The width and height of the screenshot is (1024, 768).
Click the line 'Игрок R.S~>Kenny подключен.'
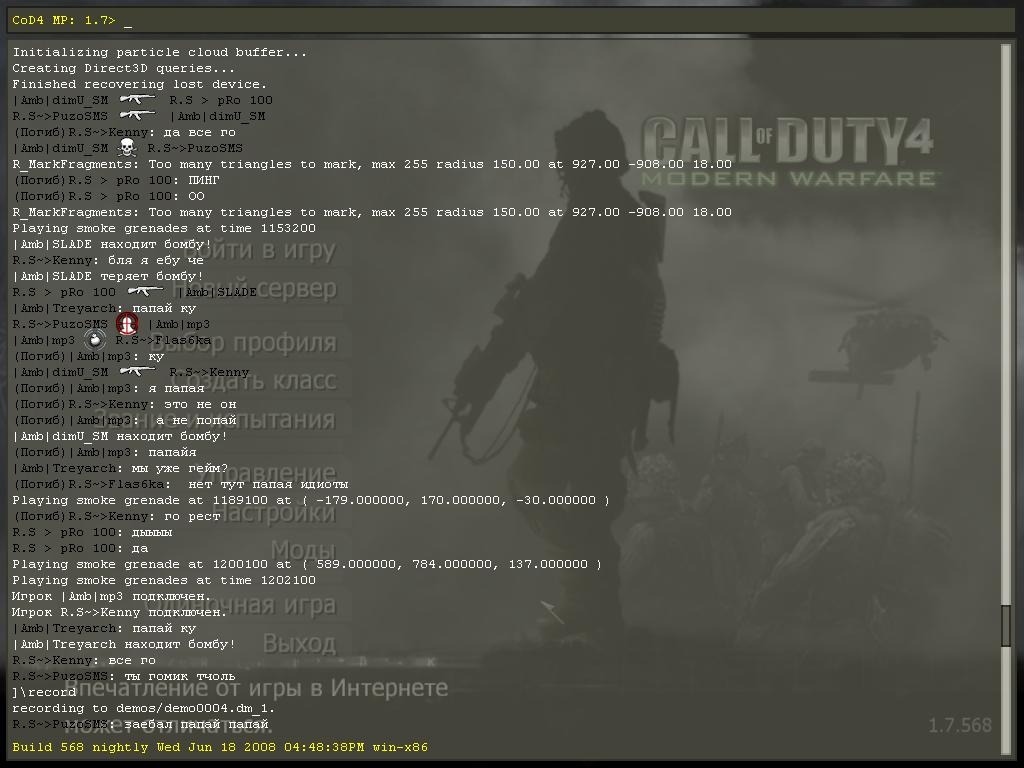(x=120, y=612)
